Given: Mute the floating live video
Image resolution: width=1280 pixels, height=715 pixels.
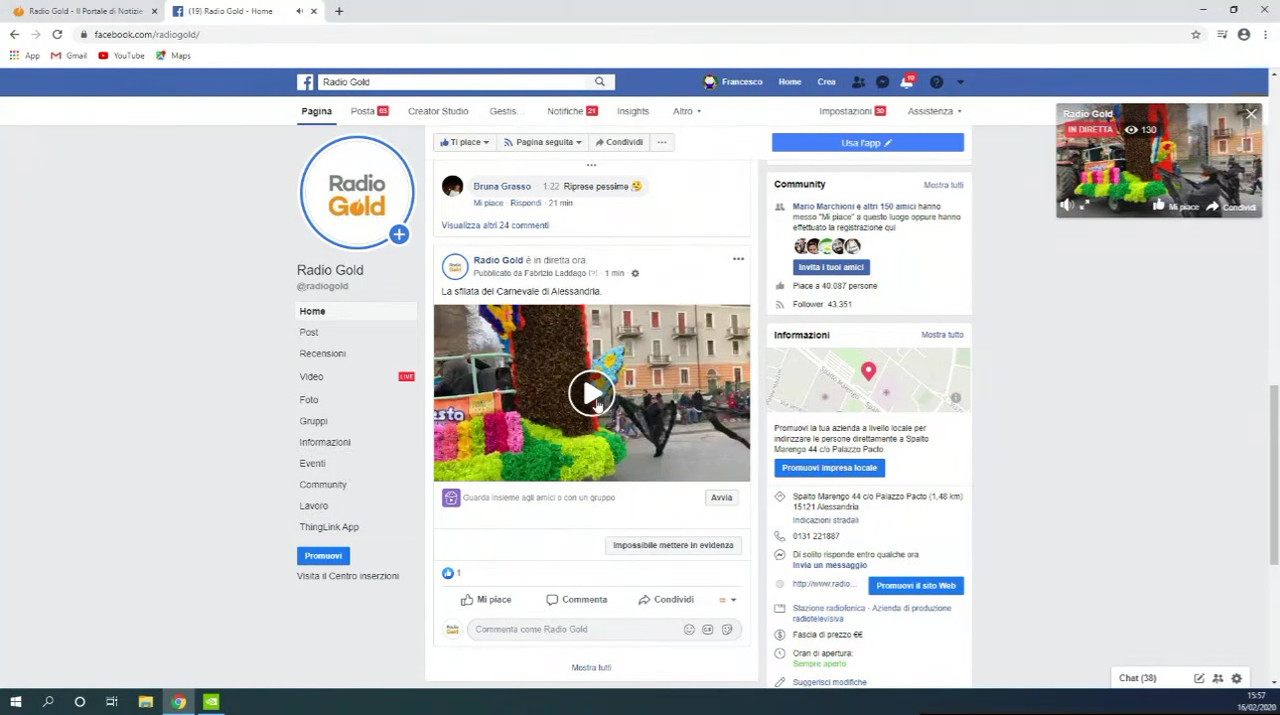Looking at the screenshot, I should (1066, 206).
